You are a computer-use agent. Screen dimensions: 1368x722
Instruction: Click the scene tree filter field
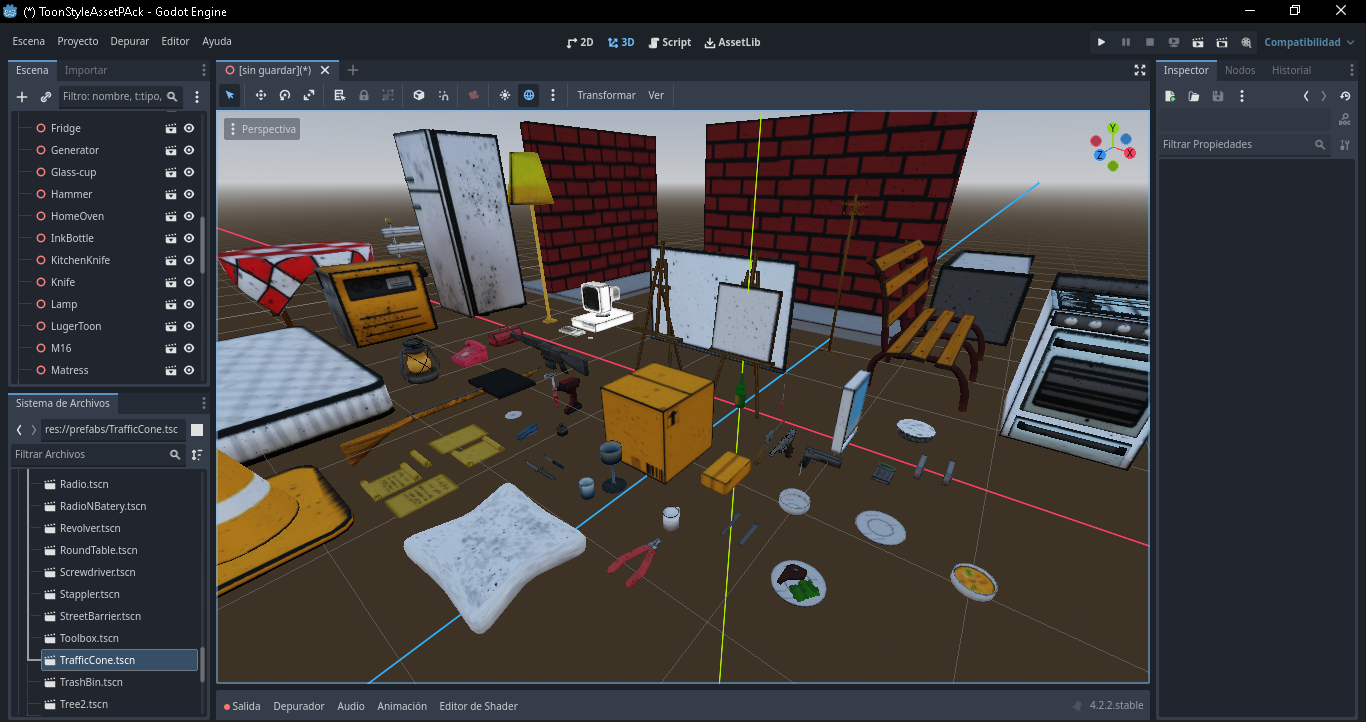point(120,97)
